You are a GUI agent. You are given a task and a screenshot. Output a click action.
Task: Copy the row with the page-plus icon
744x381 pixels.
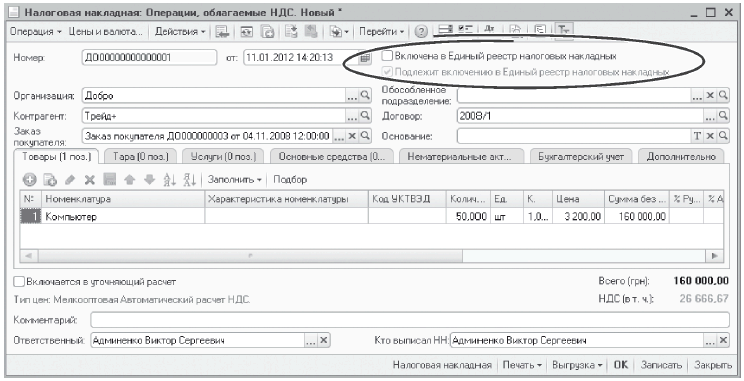coord(50,180)
